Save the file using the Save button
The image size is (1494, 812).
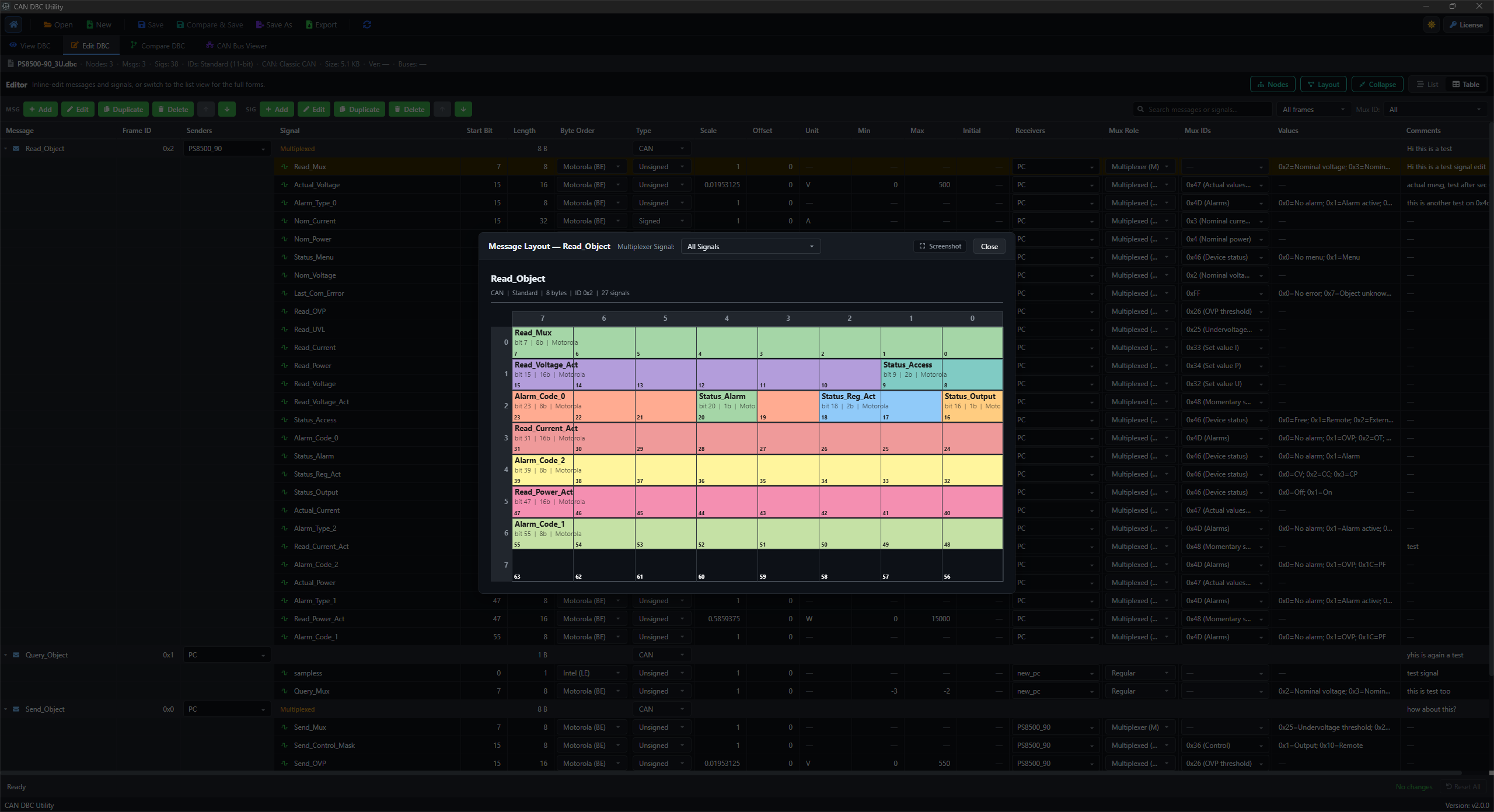(151, 24)
